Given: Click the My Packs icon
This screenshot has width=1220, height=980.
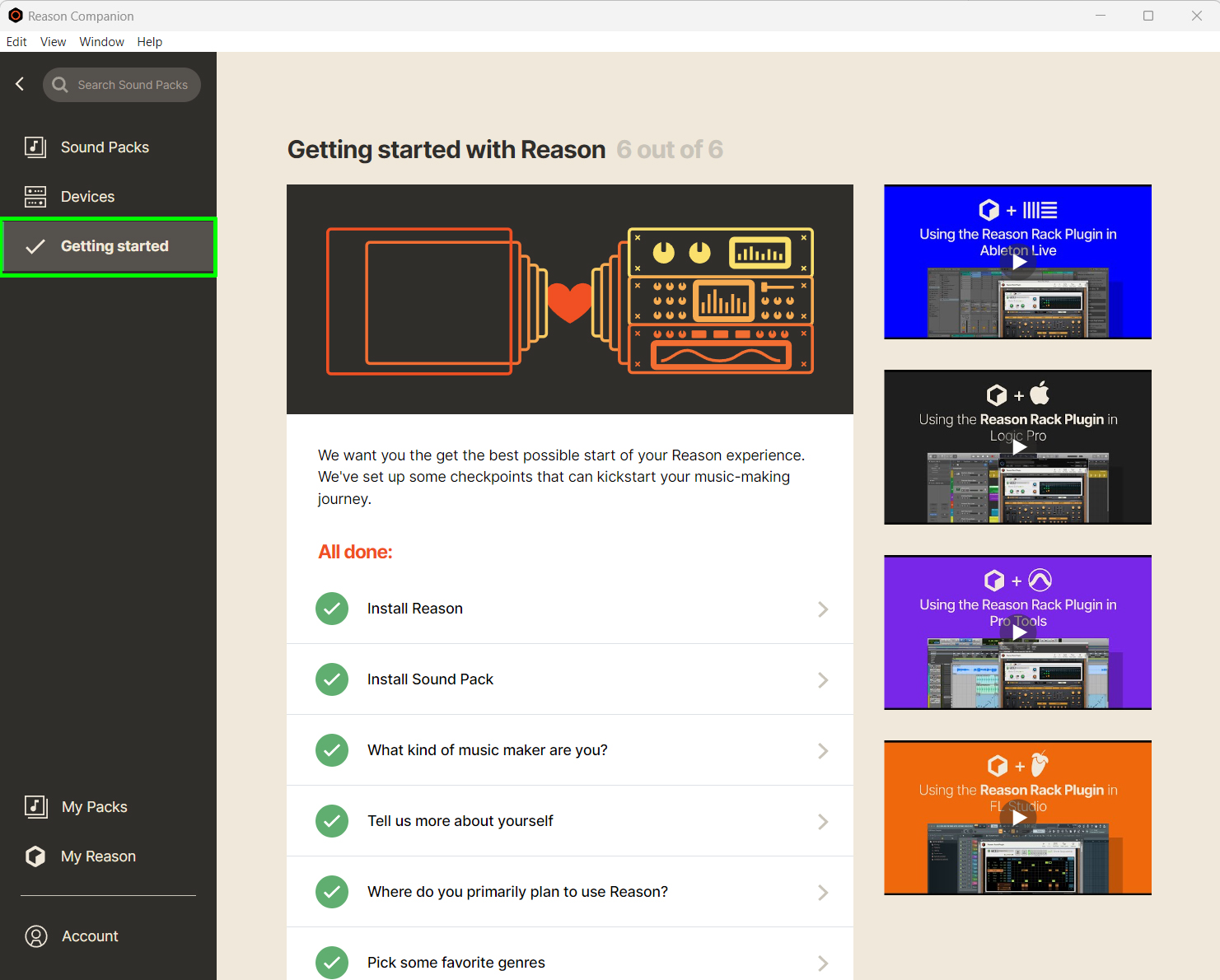Looking at the screenshot, I should pyautogui.click(x=35, y=806).
